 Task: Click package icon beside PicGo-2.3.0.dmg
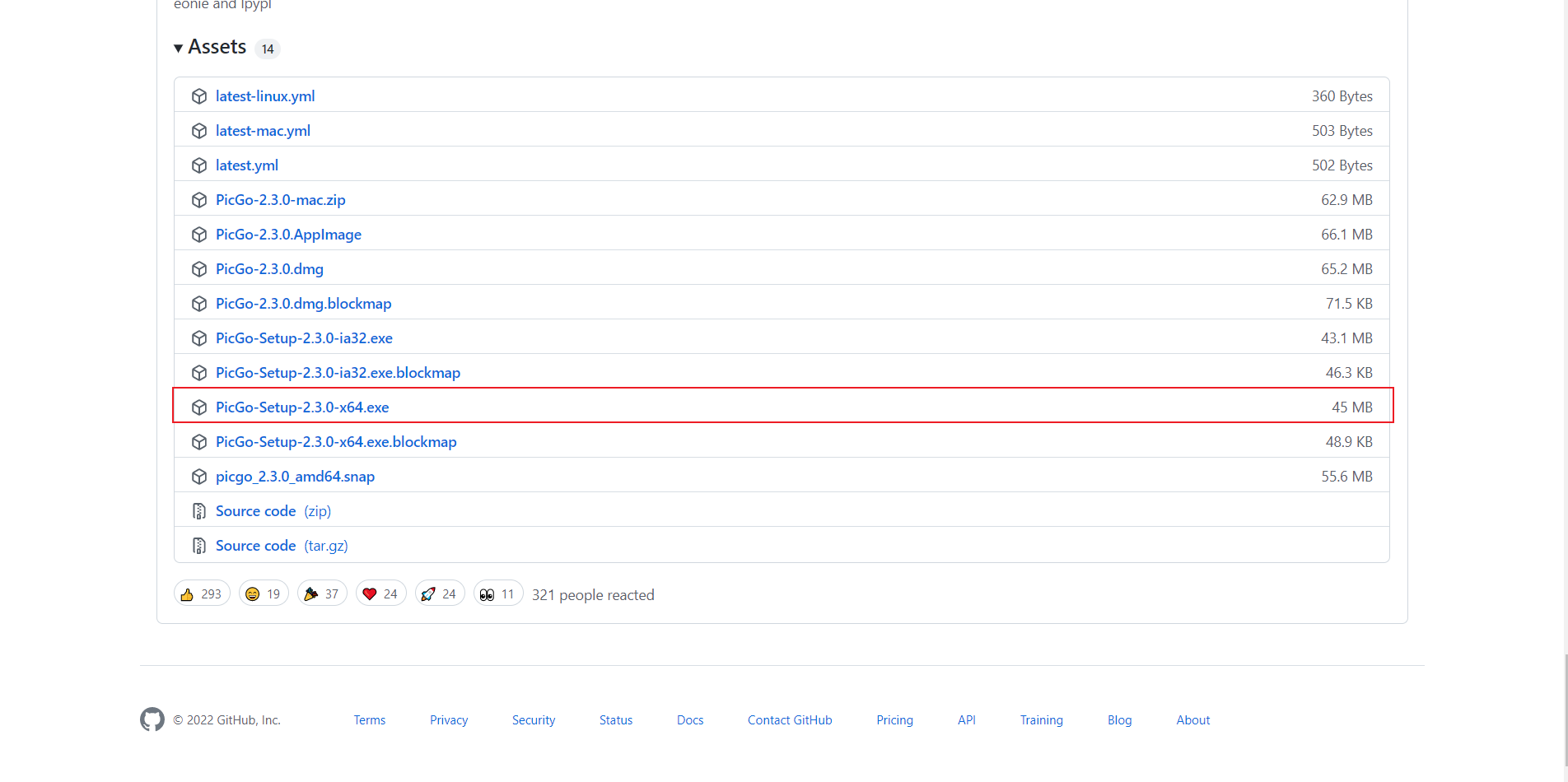point(198,269)
